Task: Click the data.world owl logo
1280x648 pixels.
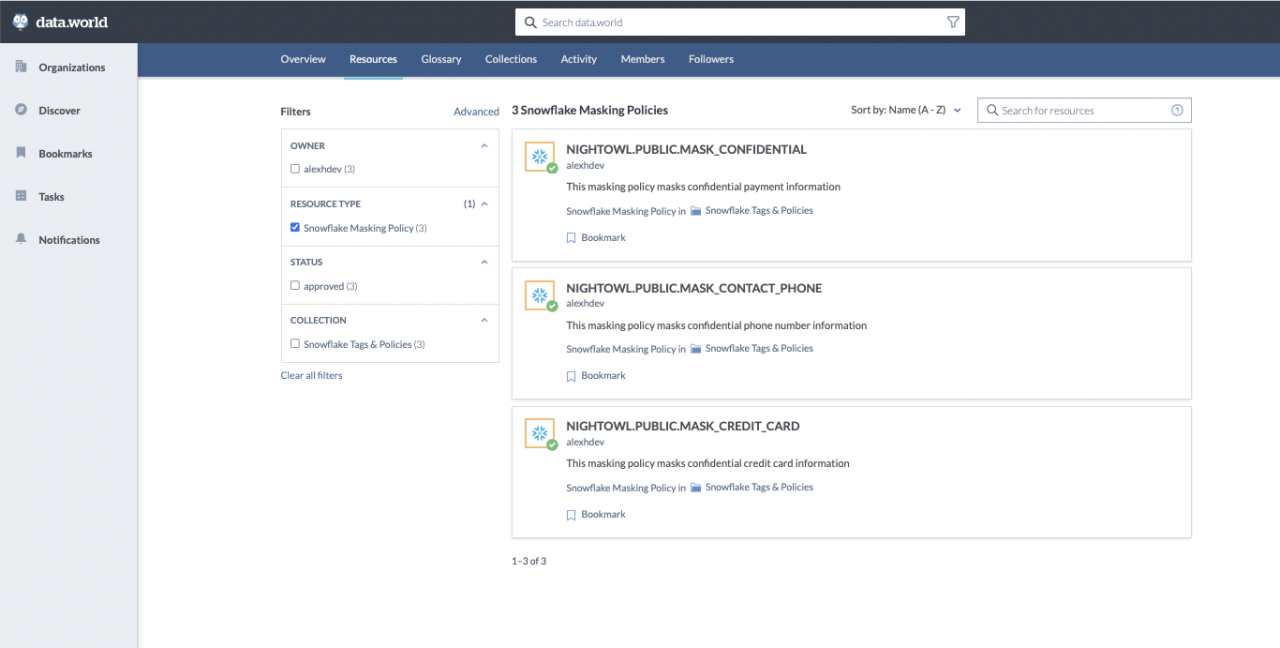Action: (20, 21)
